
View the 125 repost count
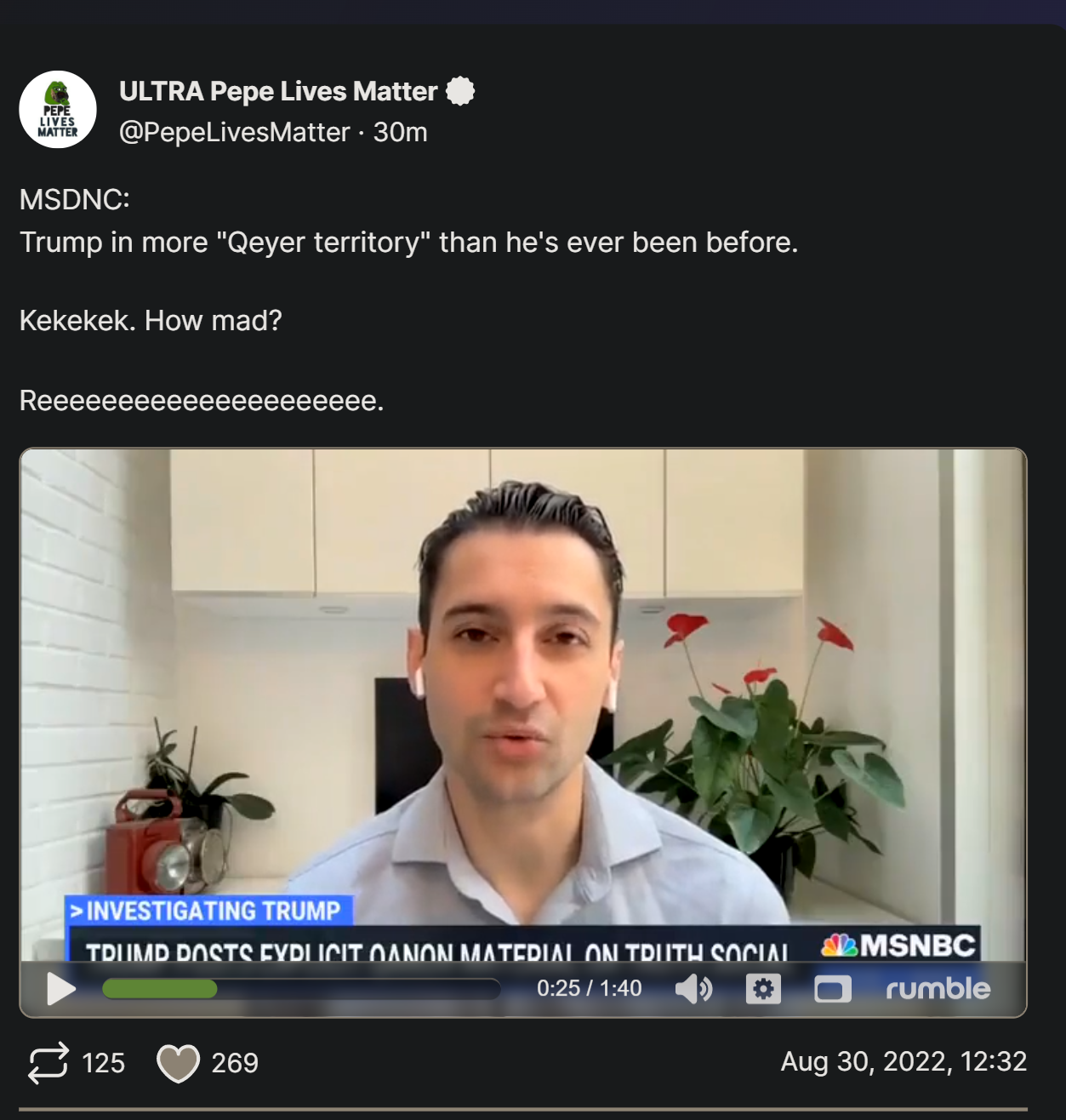click(103, 1063)
